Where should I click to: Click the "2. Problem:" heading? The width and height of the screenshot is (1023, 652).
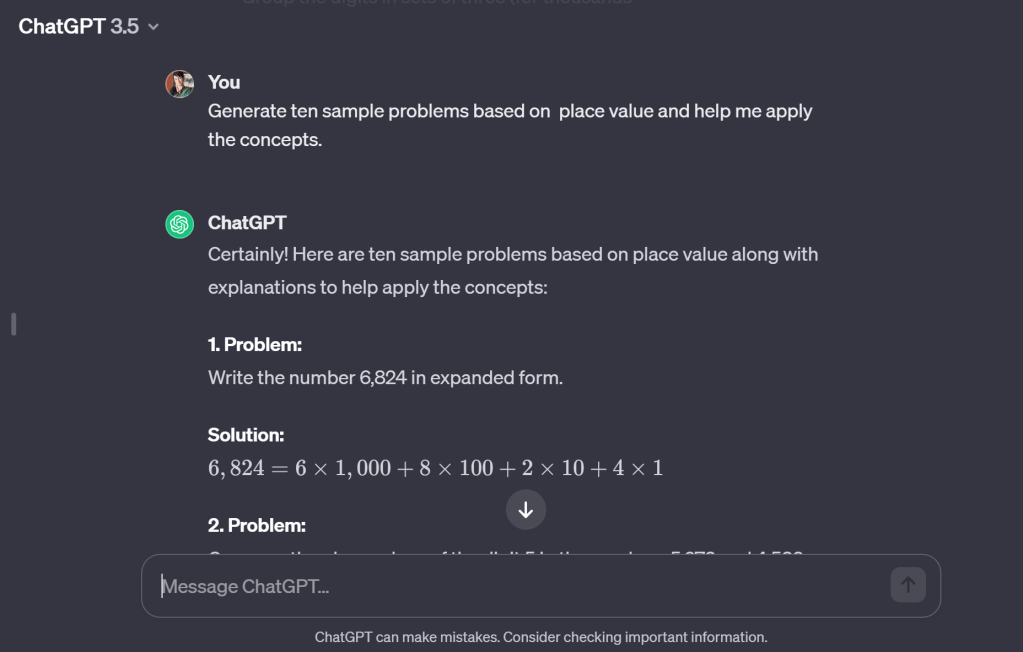[257, 525]
